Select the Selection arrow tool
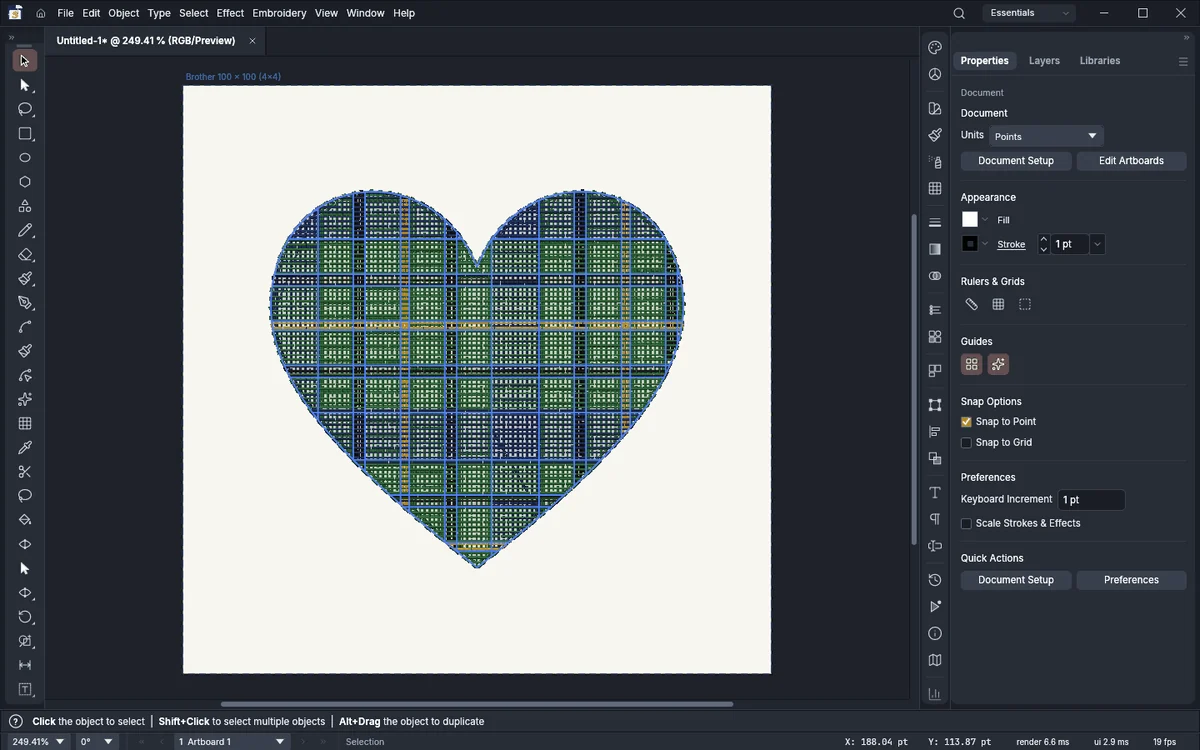This screenshot has width=1200, height=750. [25, 61]
